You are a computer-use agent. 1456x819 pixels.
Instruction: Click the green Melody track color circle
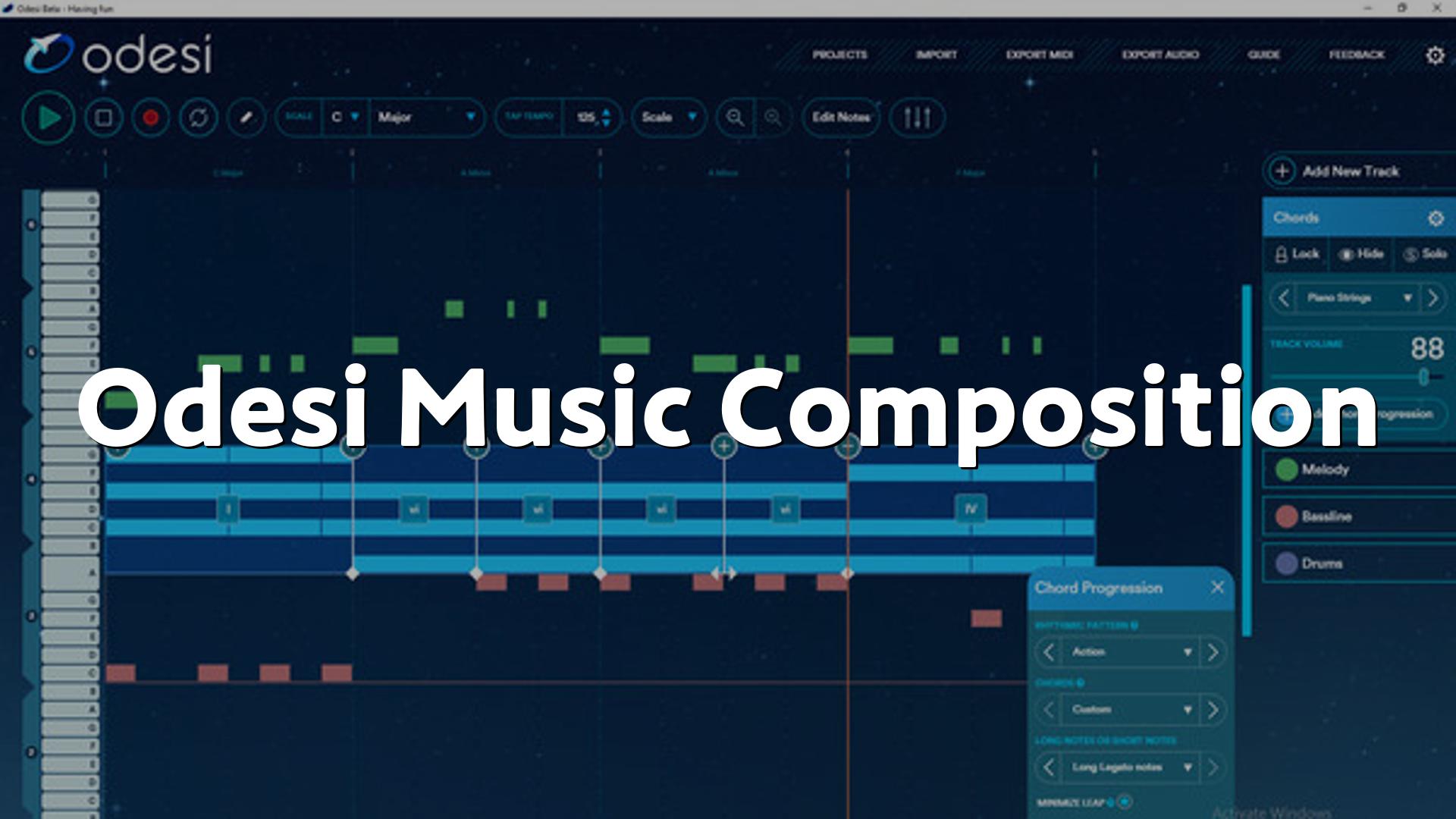click(1286, 469)
